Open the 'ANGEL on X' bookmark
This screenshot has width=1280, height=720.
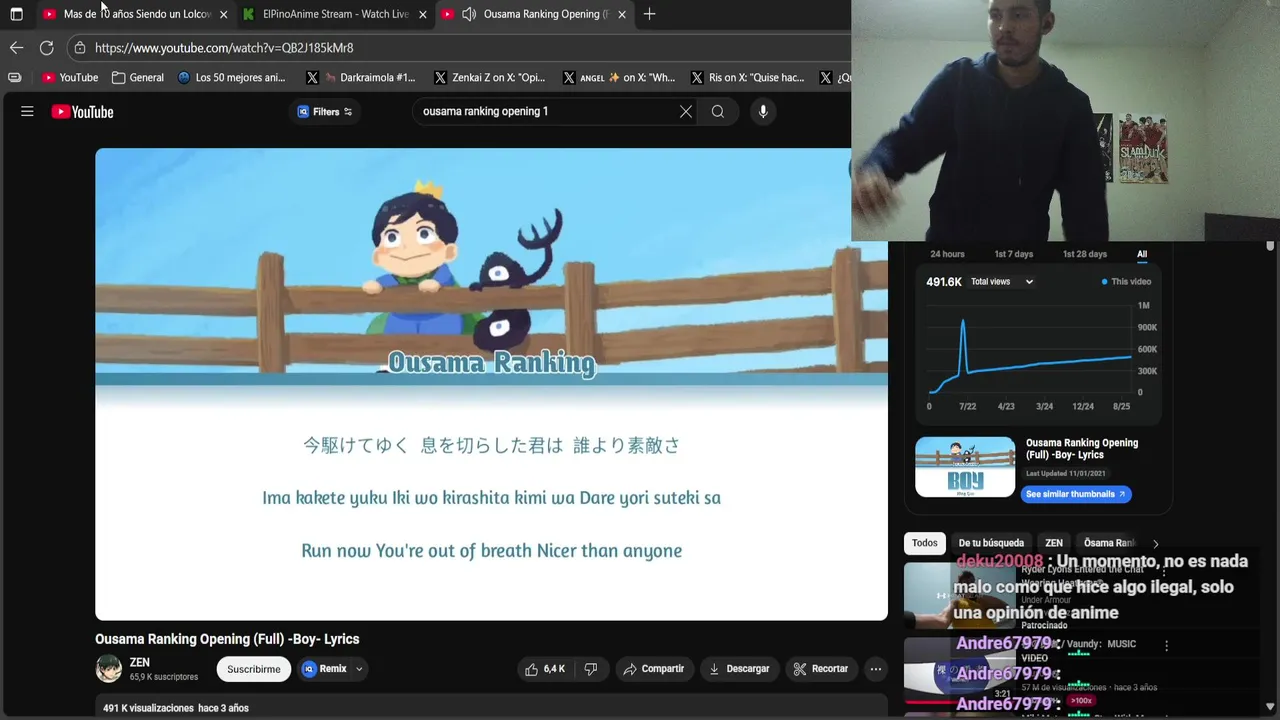619,77
